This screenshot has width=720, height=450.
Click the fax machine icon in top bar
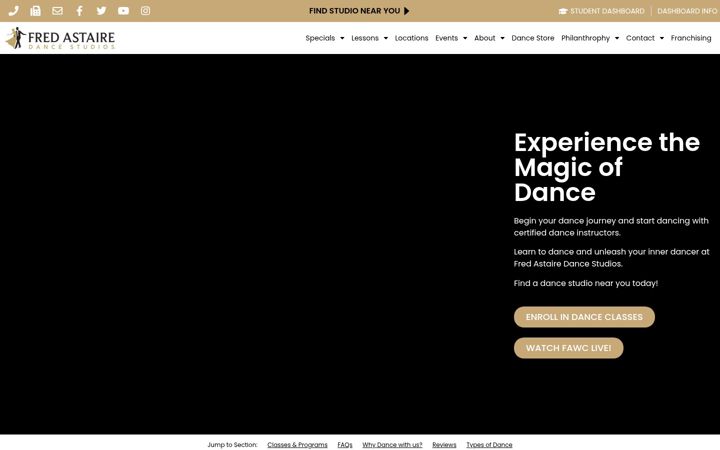point(35,11)
